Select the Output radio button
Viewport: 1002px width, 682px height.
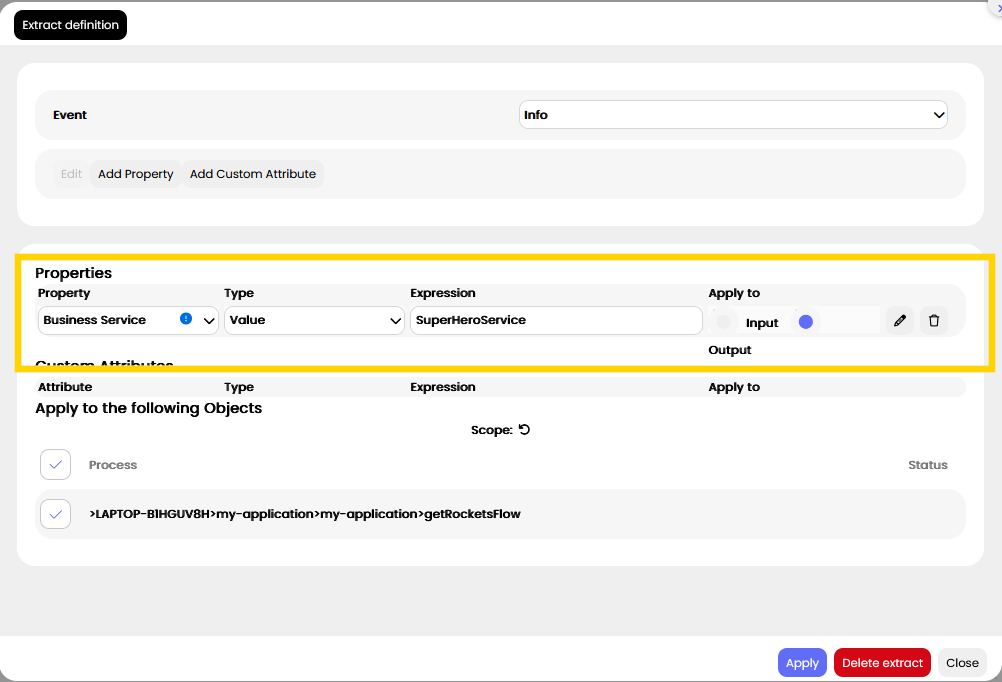(806, 322)
